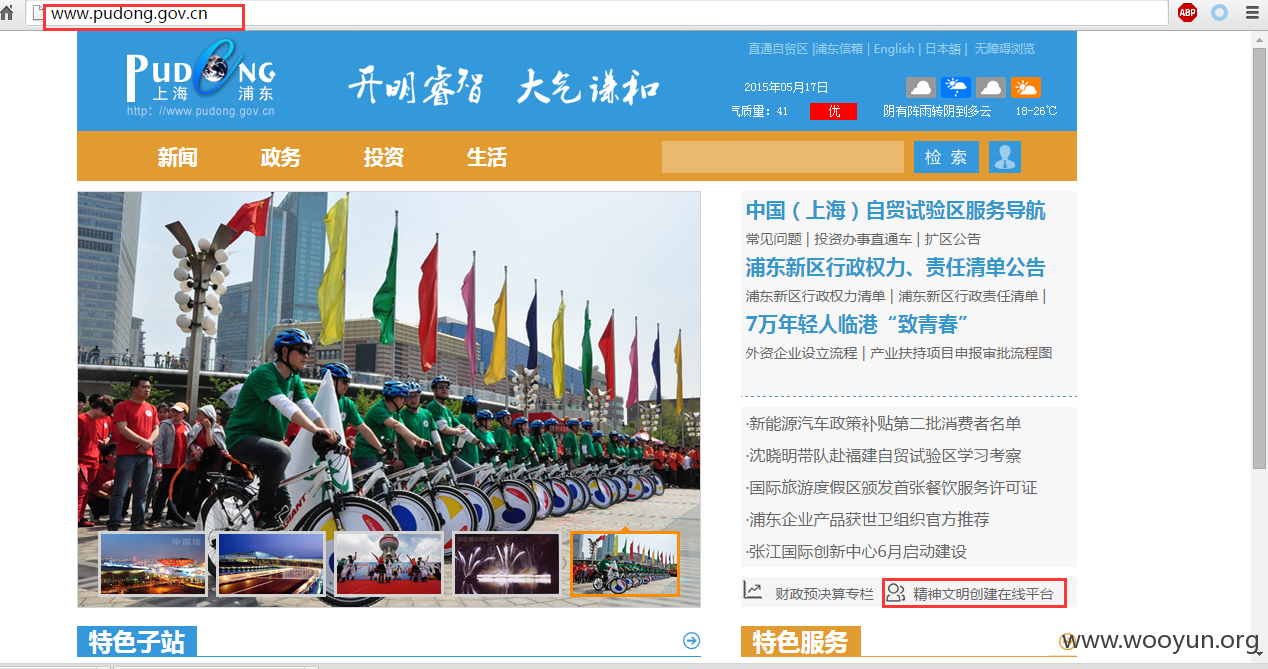1268x669 pixels.
Task: Click the people icon beside 精神文明创建在线平台
Action: coord(896,593)
